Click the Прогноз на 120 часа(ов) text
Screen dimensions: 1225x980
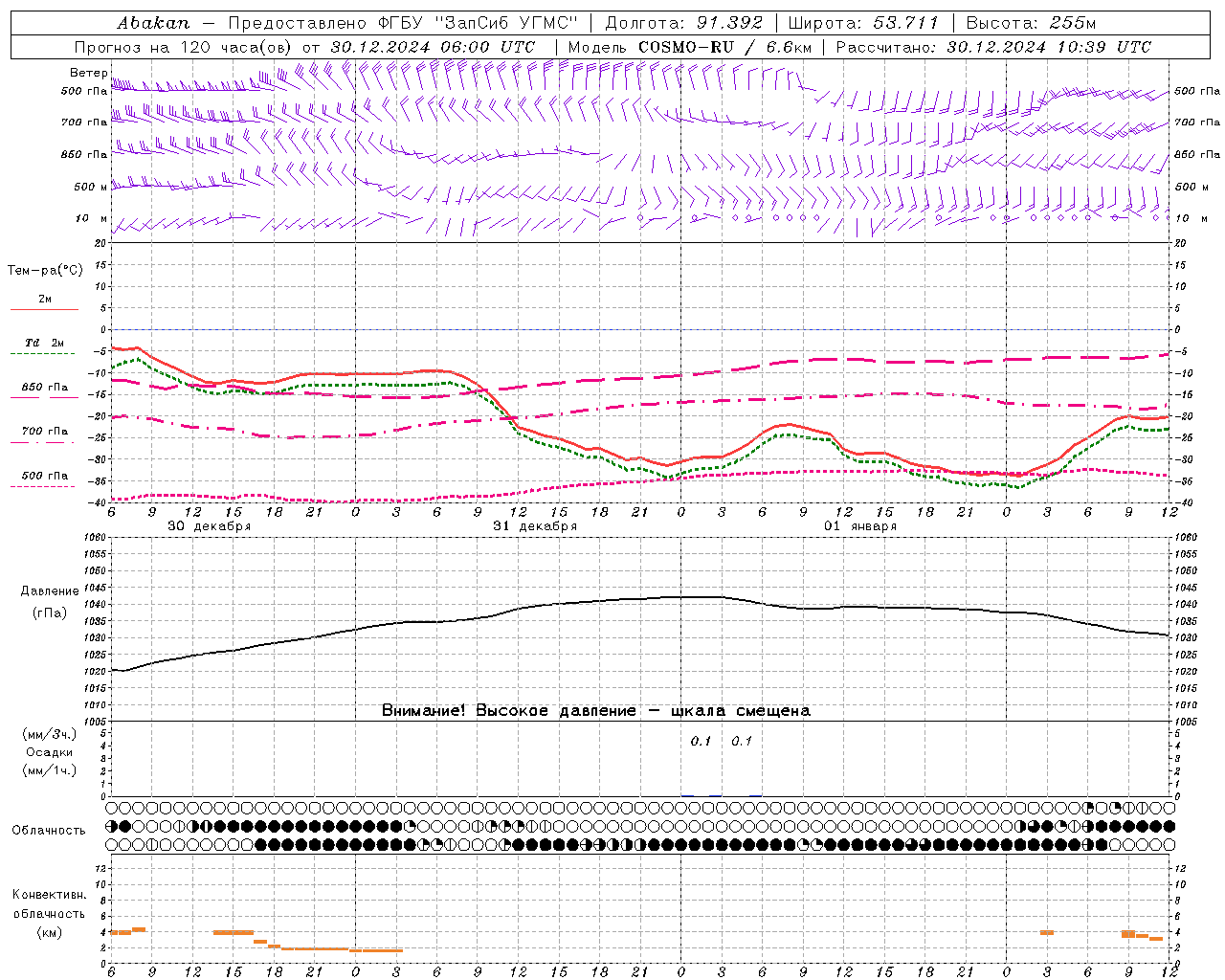point(185,47)
